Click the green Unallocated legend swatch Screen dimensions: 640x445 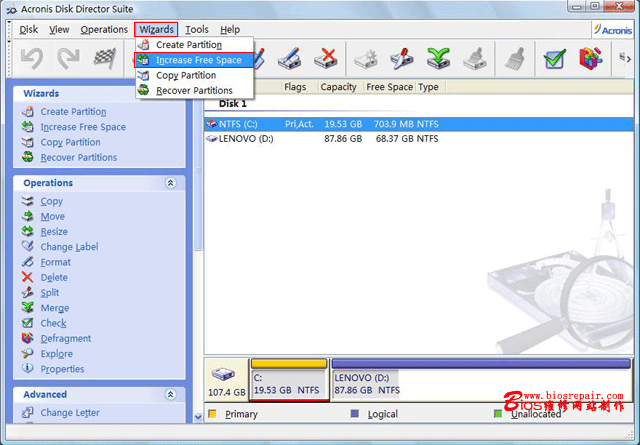[498, 414]
